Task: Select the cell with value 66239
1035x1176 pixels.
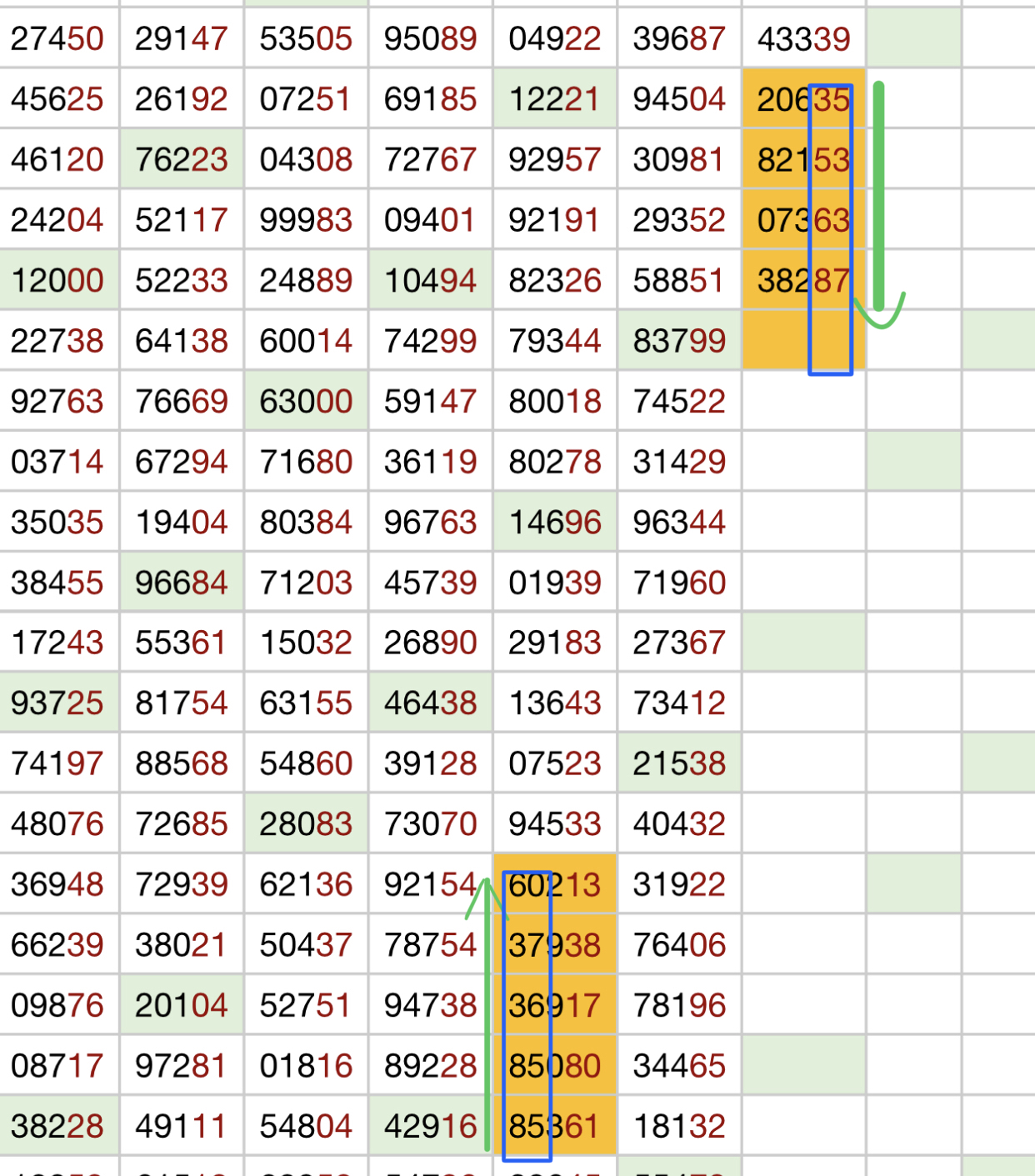Action: click(x=58, y=945)
